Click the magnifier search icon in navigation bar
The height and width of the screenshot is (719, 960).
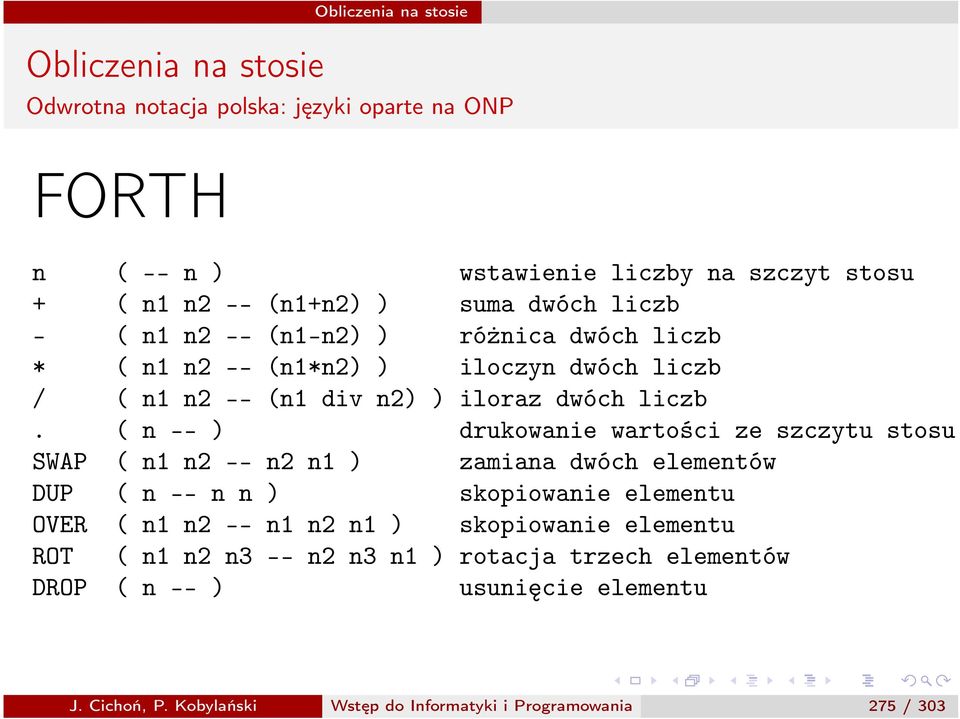[926, 681]
